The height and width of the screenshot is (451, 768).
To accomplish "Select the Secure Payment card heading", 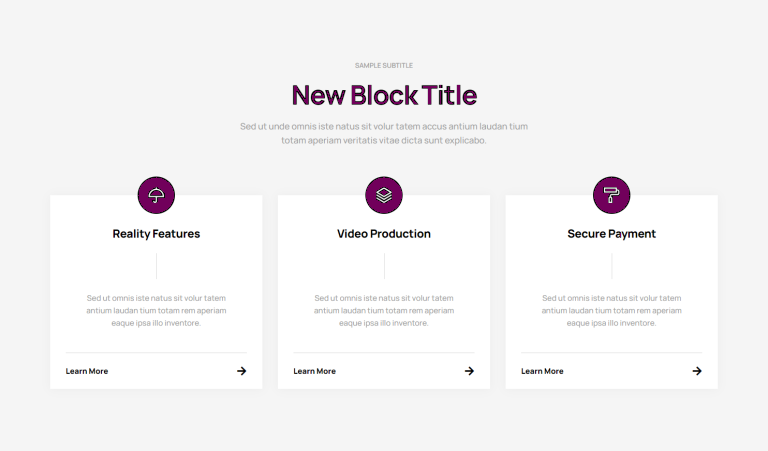I will click(612, 234).
